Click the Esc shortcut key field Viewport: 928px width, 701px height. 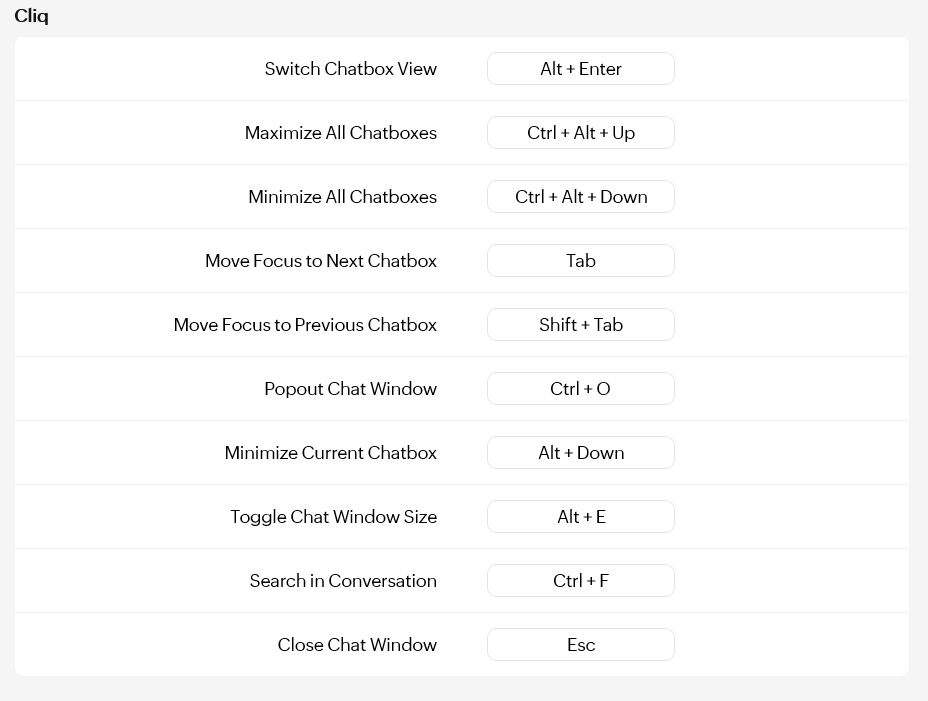coord(580,645)
